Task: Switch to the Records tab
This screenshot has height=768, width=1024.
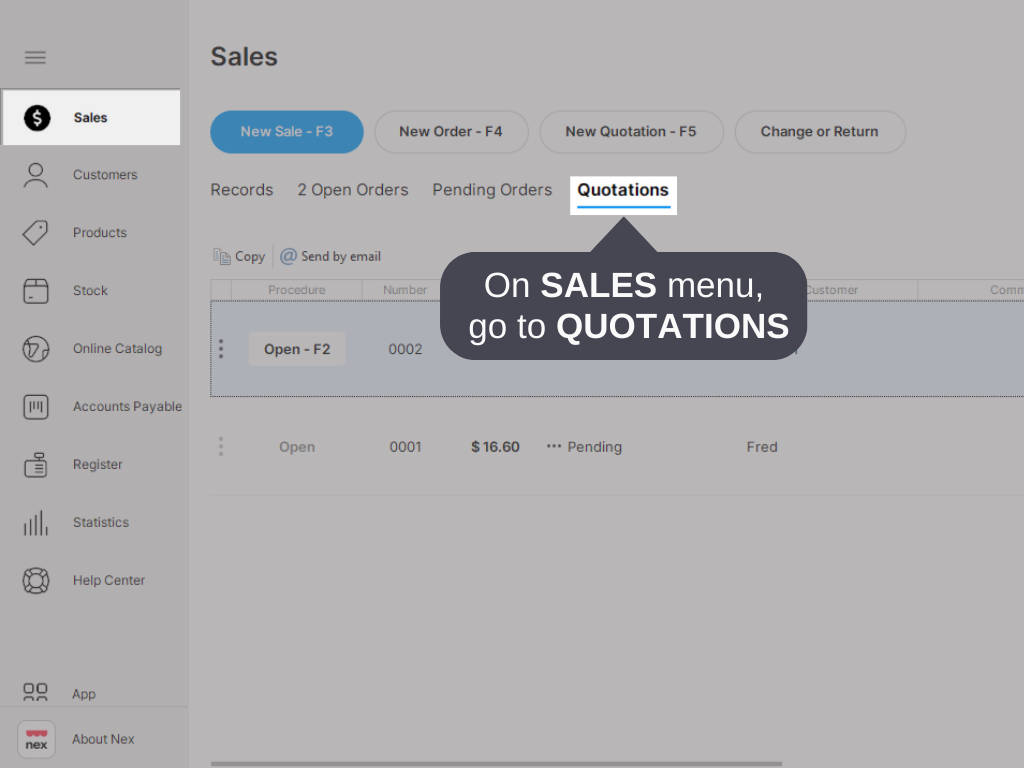Action: pyautogui.click(x=241, y=189)
